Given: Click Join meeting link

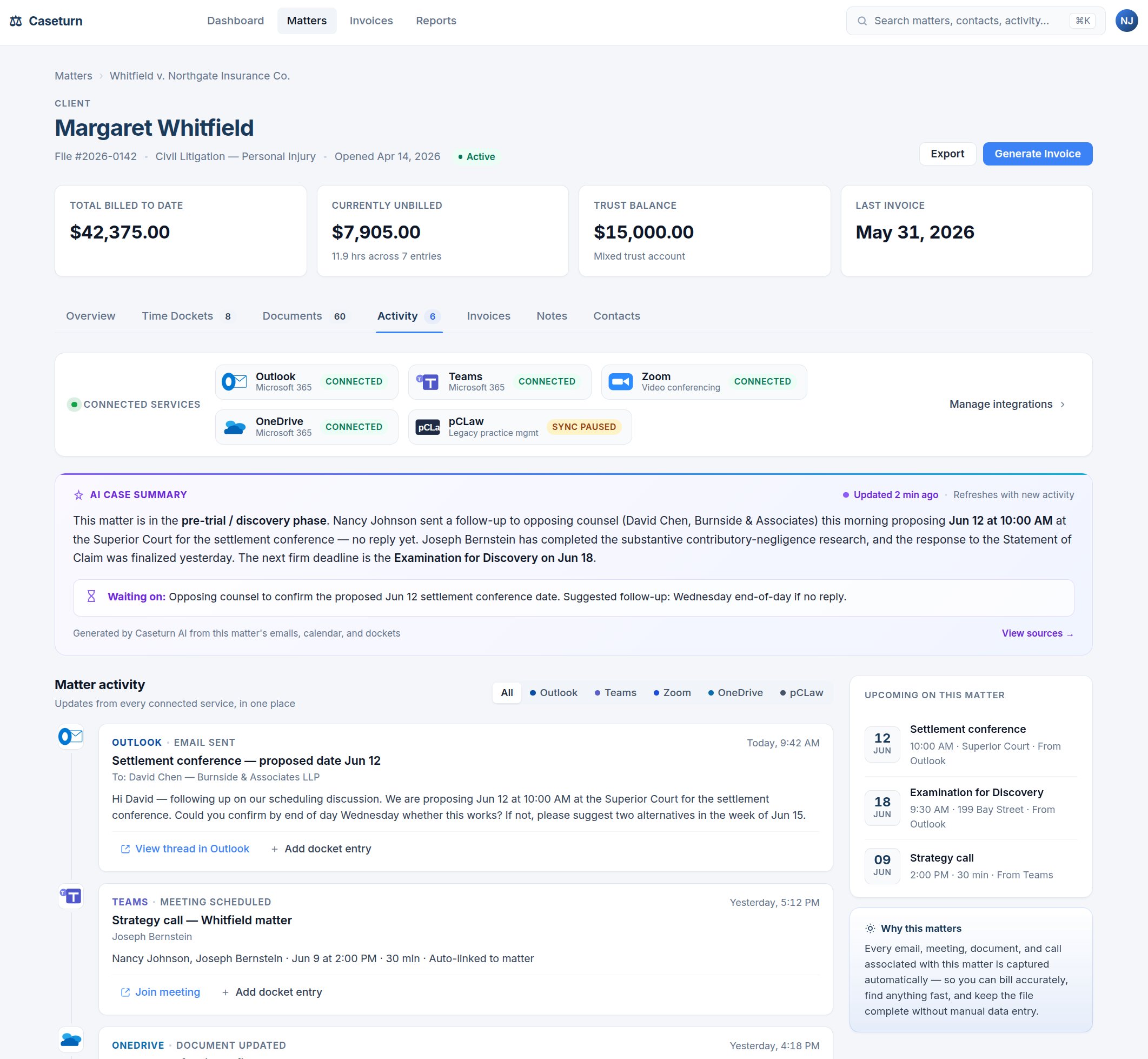Looking at the screenshot, I should pyautogui.click(x=161, y=992).
